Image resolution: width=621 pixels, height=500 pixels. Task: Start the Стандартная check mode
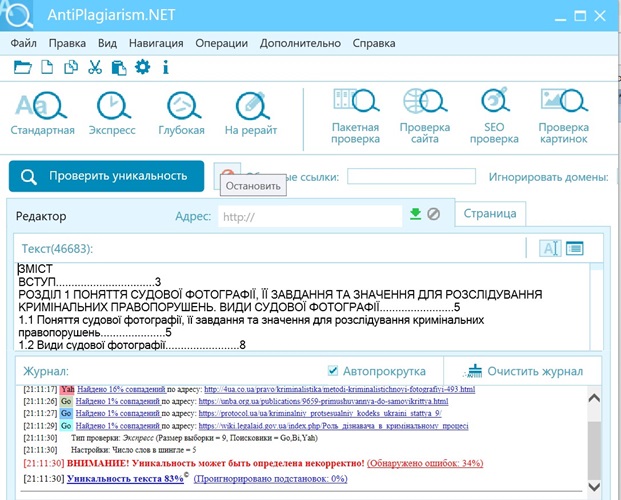42,114
